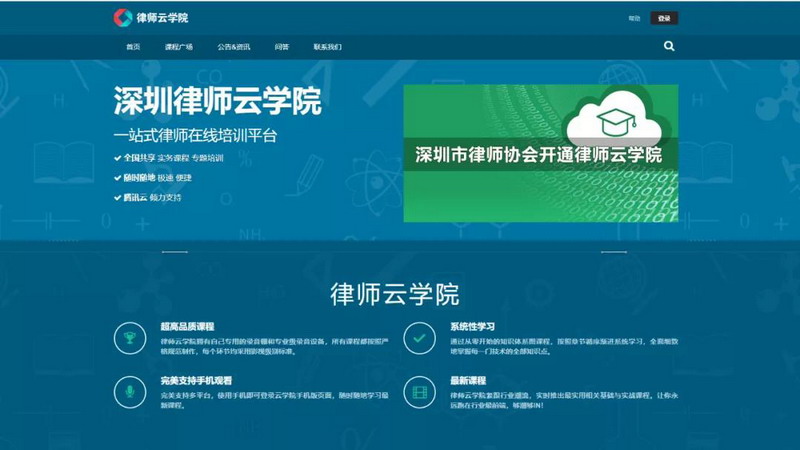This screenshot has width=800, height=450.
Task: Click the graduation cap cloud graphic
Action: (615, 118)
